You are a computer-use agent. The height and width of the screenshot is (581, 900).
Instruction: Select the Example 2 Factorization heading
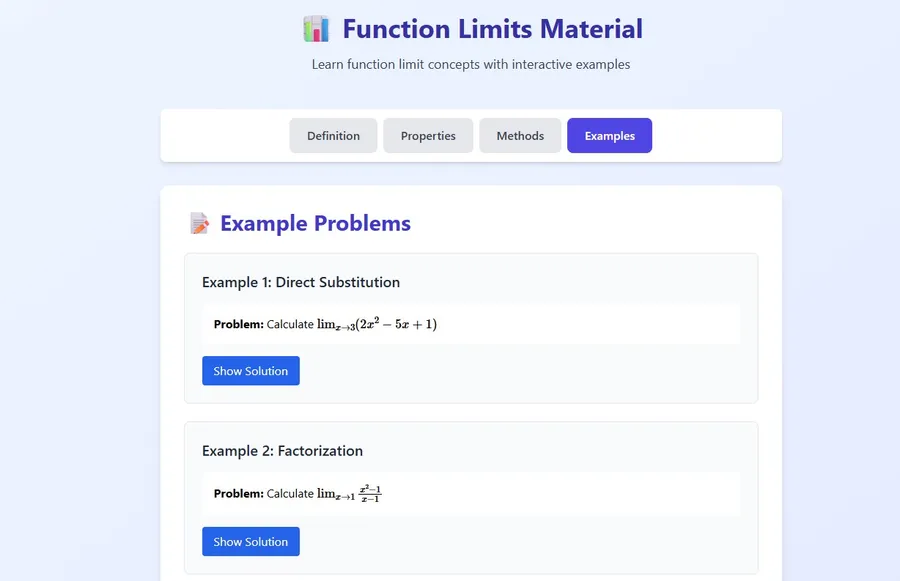tap(282, 451)
